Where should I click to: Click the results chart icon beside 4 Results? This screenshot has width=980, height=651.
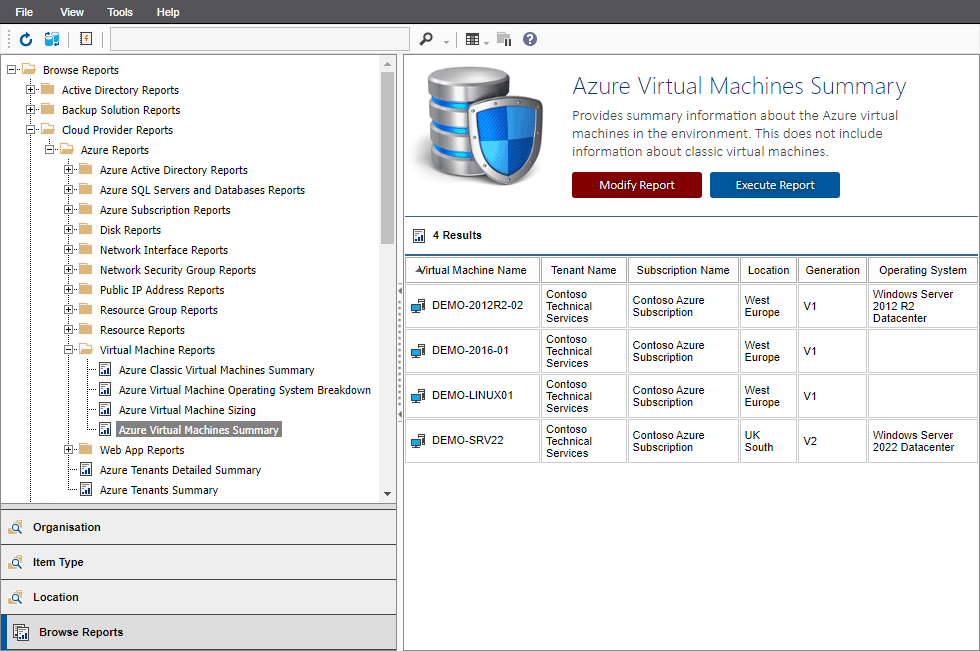coord(419,236)
